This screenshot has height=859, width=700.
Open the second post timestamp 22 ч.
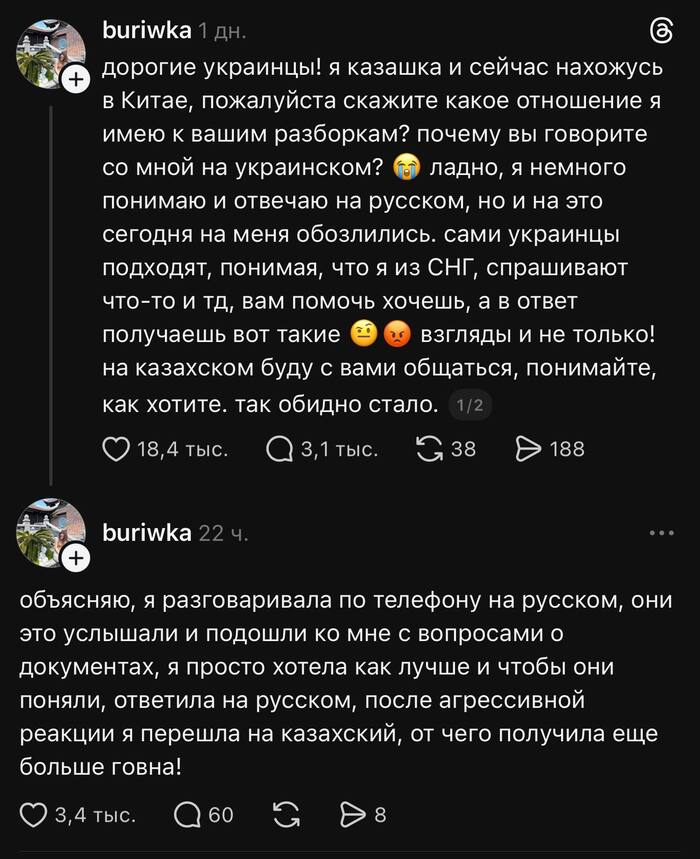point(224,533)
